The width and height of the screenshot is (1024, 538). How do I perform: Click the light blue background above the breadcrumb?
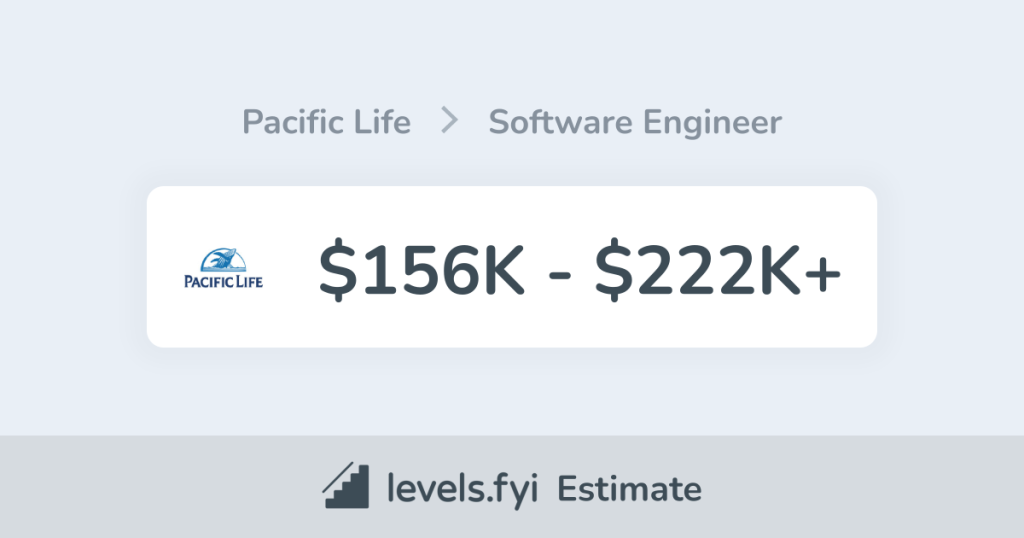(512, 50)
